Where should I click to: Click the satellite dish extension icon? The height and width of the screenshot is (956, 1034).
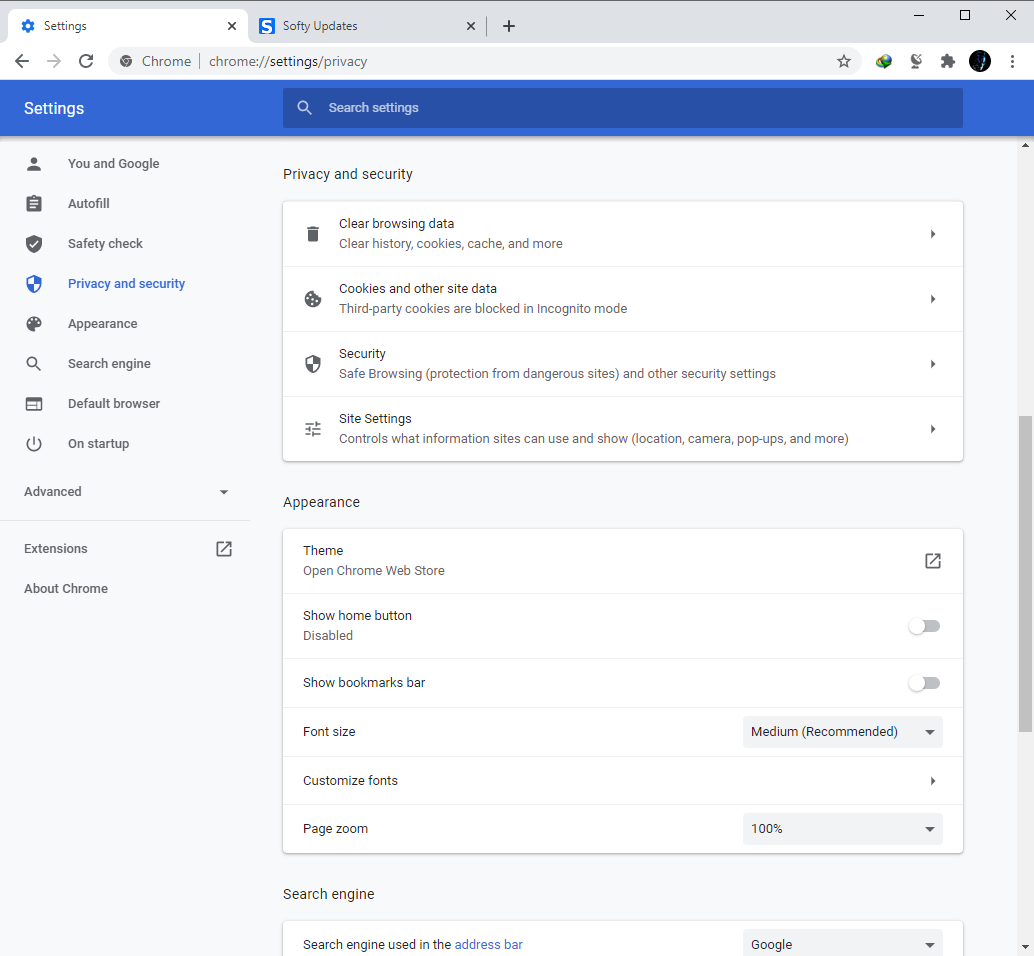tap(916, 61)
